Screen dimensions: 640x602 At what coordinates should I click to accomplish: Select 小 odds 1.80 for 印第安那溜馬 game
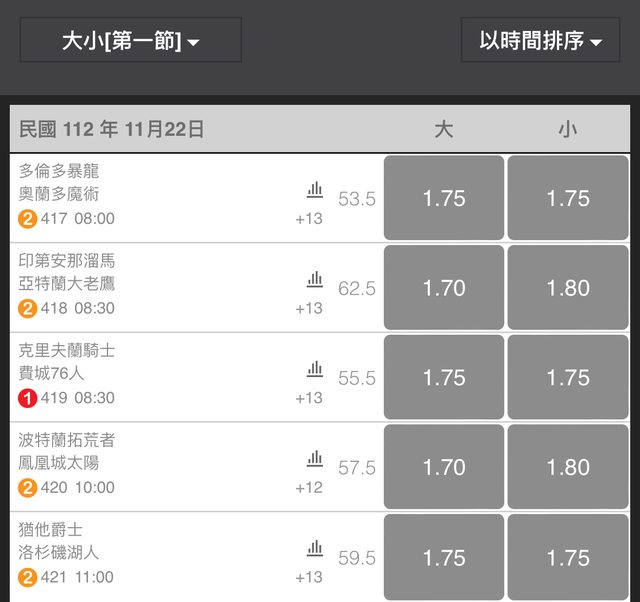pos(568,288)
